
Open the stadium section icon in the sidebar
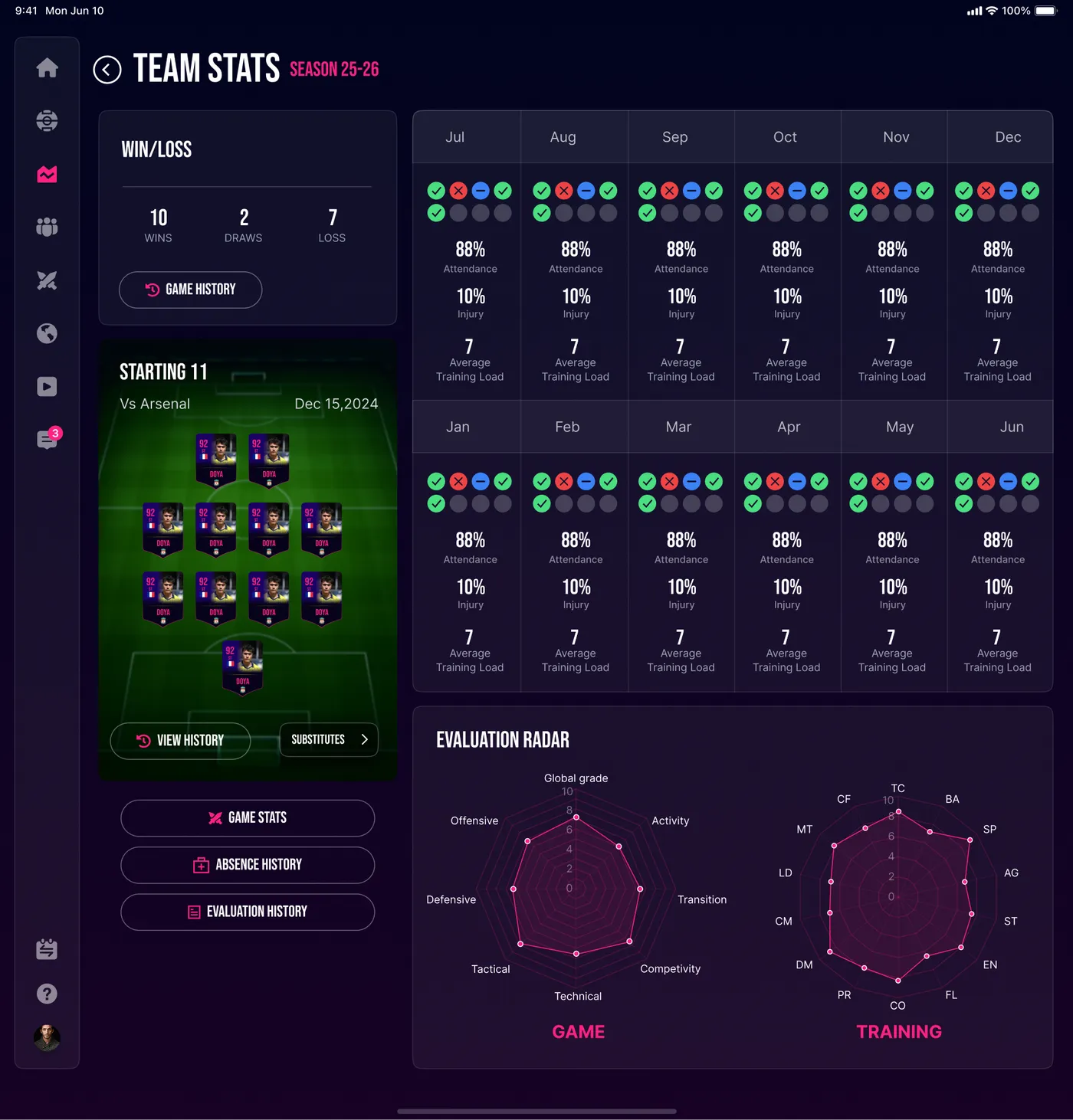click(47, 120)
